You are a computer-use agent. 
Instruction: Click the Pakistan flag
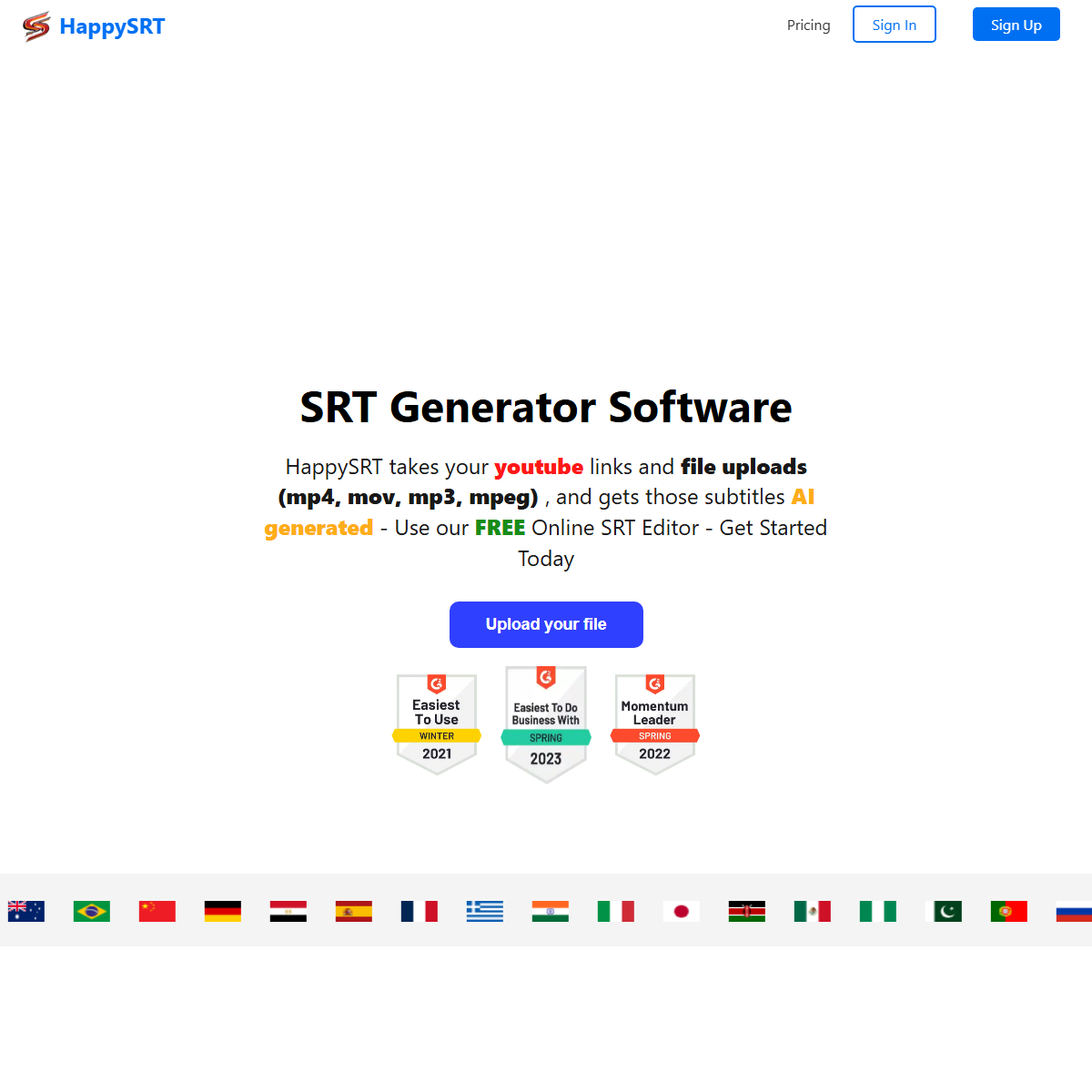(944, 911)
